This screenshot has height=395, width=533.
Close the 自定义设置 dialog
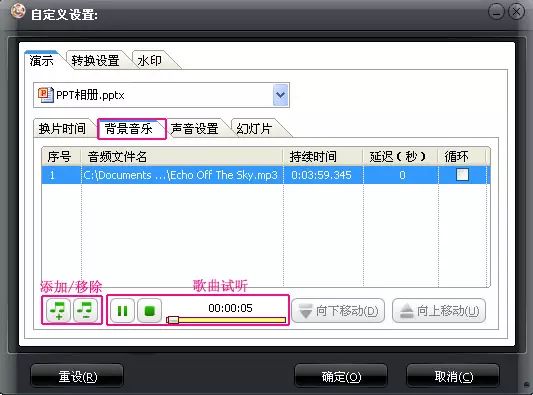(x=516, y=12)
